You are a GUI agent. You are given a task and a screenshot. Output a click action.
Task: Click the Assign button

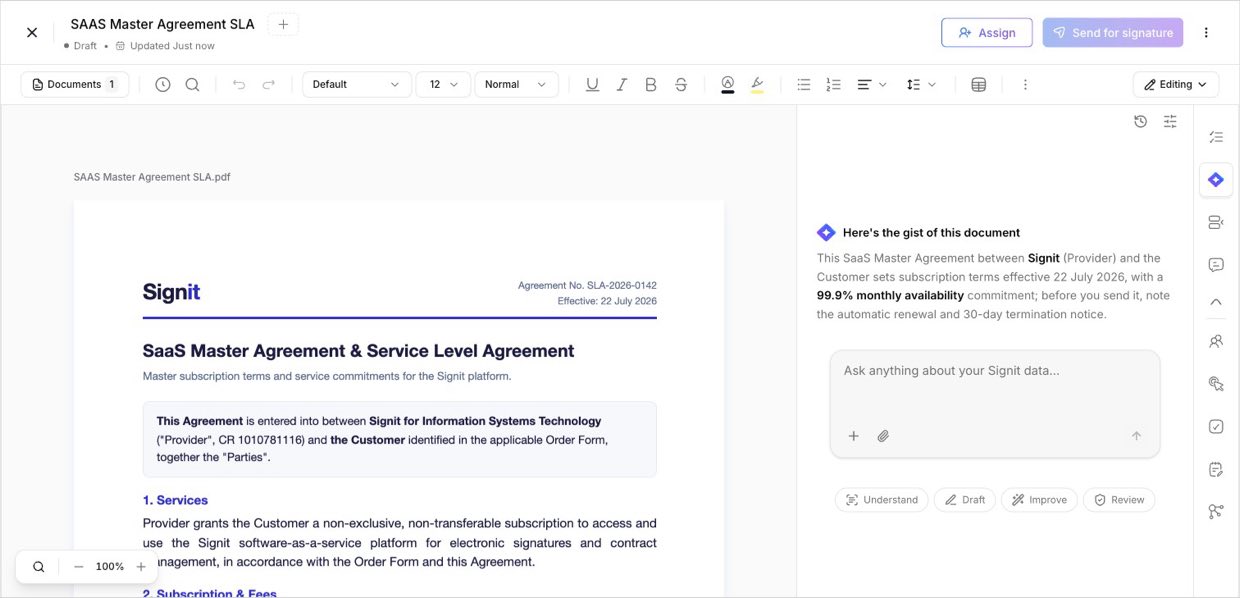986,32
